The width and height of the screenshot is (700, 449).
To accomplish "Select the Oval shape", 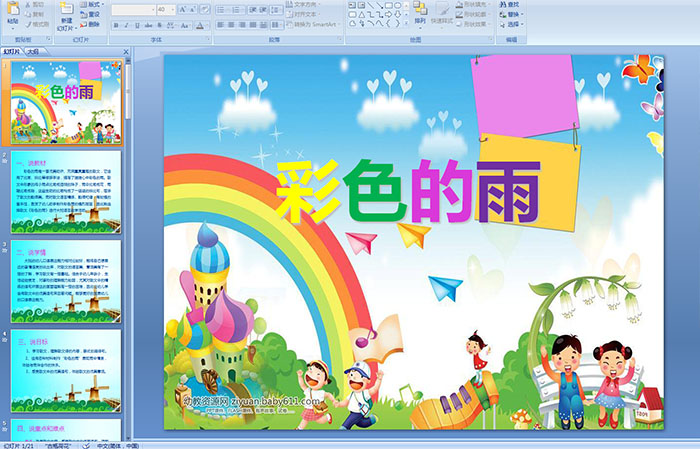I will click(x=397, y=5).
